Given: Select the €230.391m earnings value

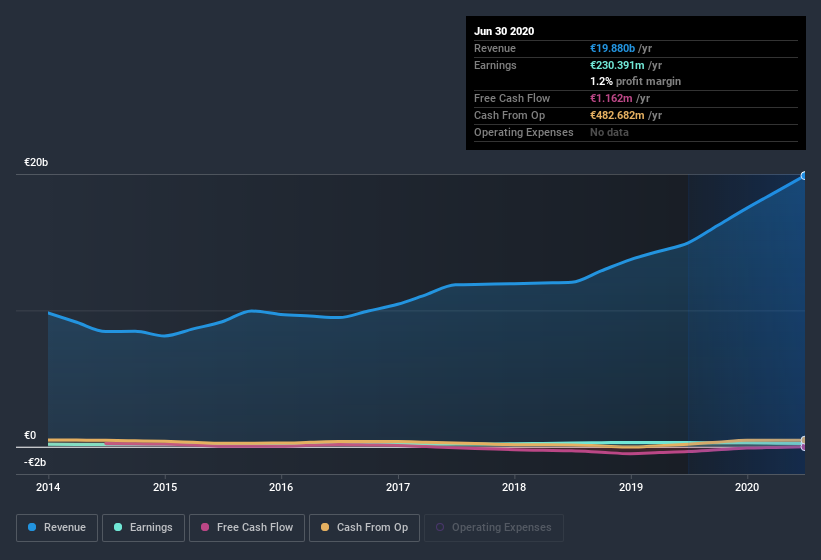Looking at the screenshot, I should point(617,65).
